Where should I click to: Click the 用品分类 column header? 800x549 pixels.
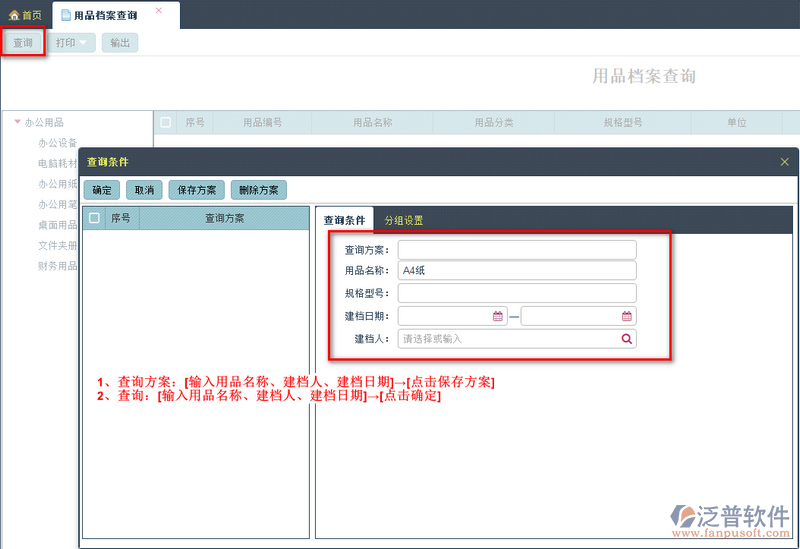(x=494, y=122)
